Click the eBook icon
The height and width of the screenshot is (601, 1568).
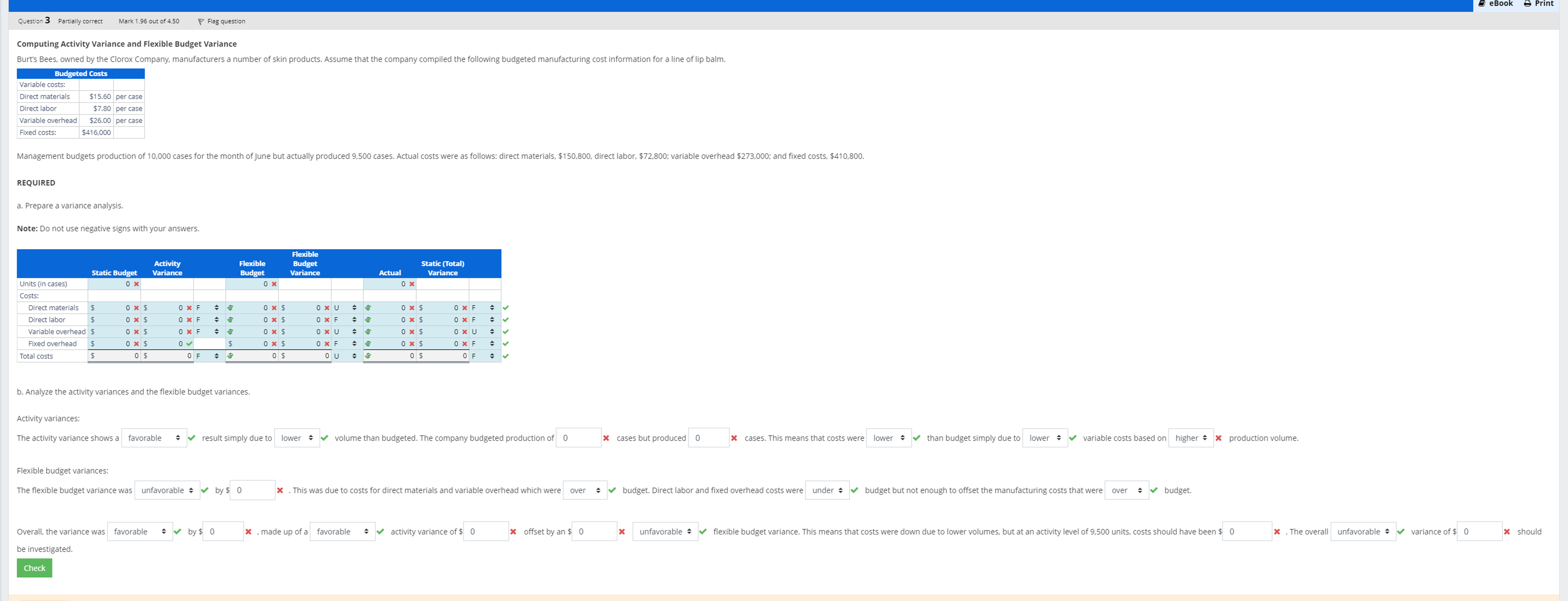pos(1483,4)
